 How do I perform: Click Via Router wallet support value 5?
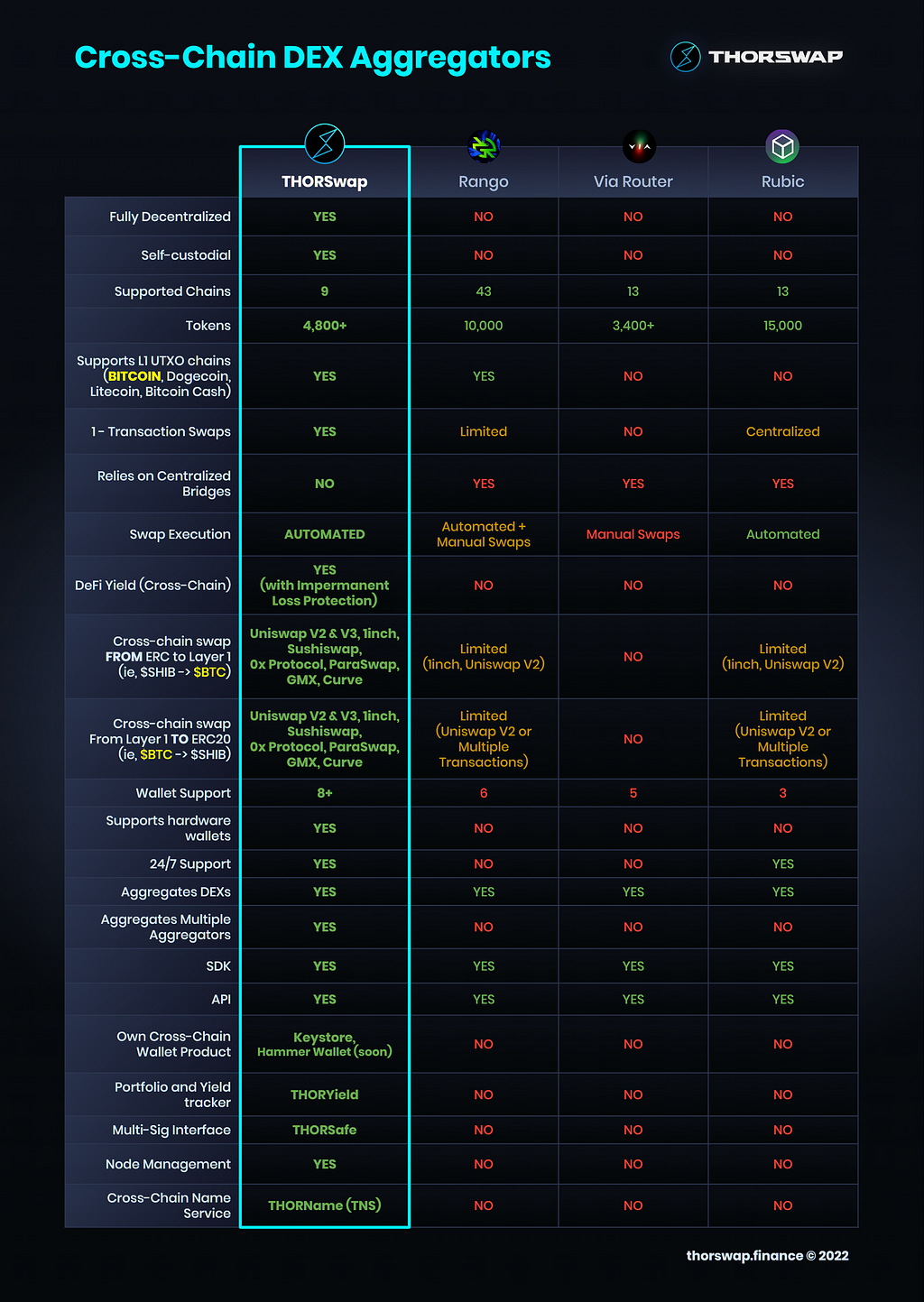point(633,793)
